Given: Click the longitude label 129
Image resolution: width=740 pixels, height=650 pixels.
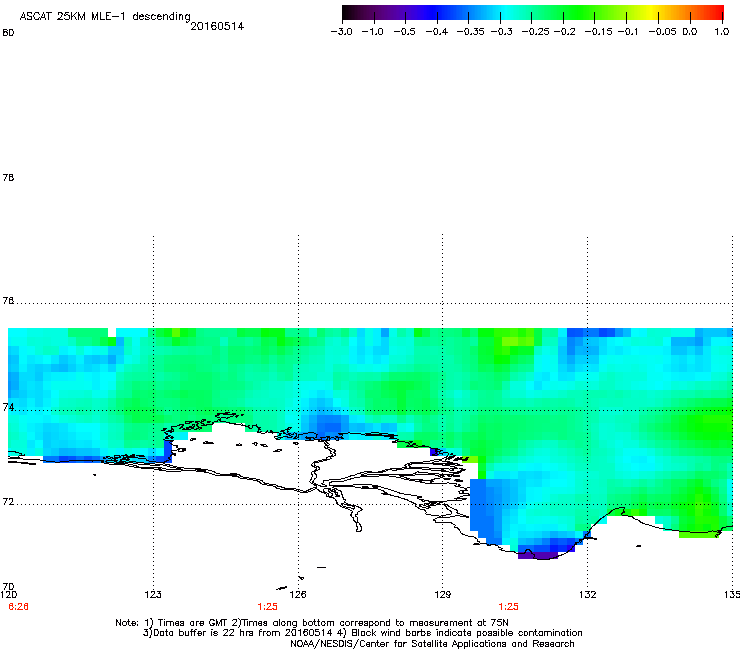Looking at the screenshot, I should [443, 594].
